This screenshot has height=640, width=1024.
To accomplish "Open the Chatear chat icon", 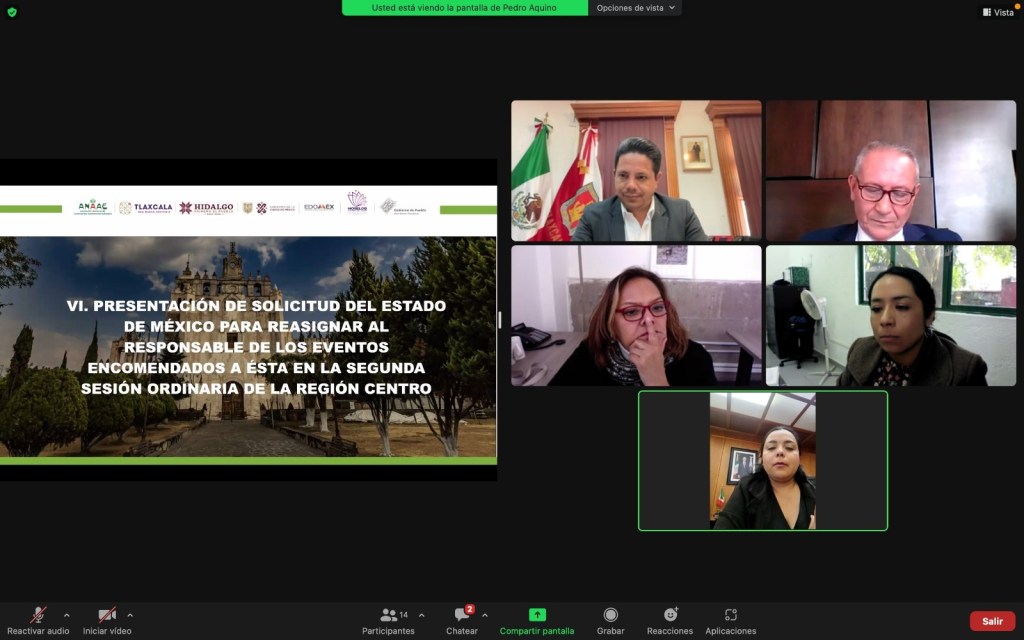I will coord(462,615).
